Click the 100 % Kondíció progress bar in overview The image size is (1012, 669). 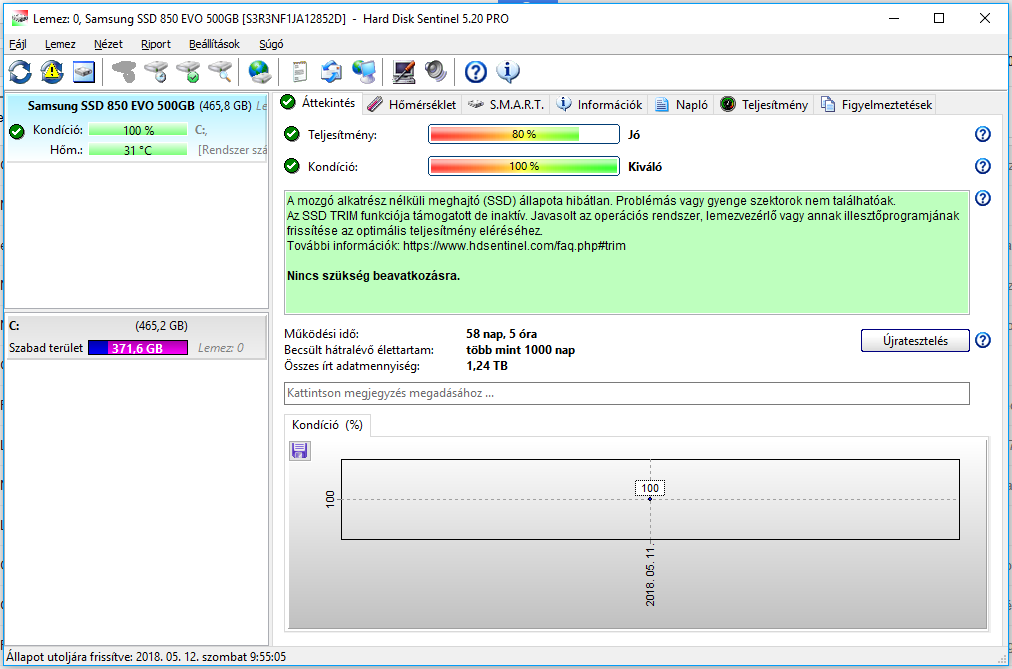pos(524,166)
